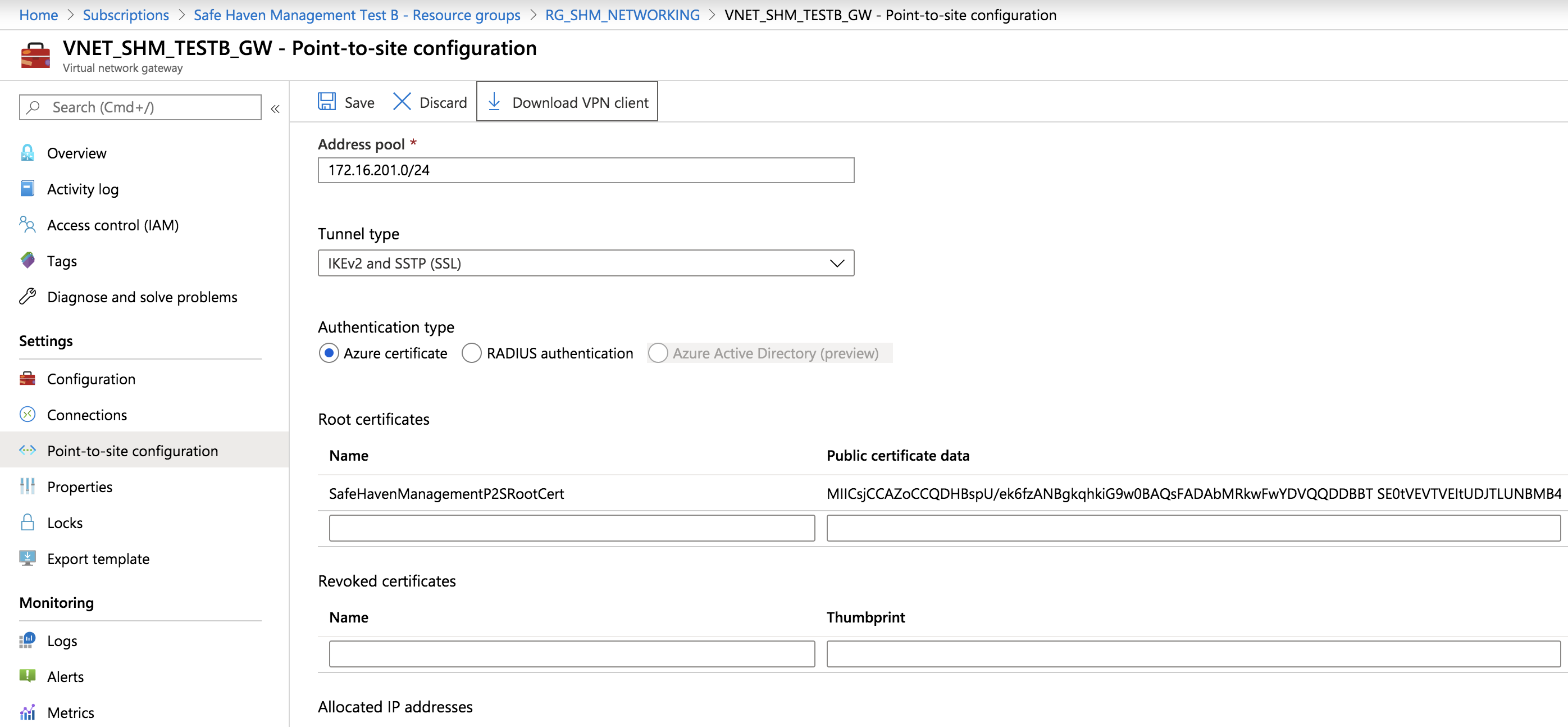Click revoked certificate Thumbprint field
The image size is (1568, 727).
[1193, 653]
